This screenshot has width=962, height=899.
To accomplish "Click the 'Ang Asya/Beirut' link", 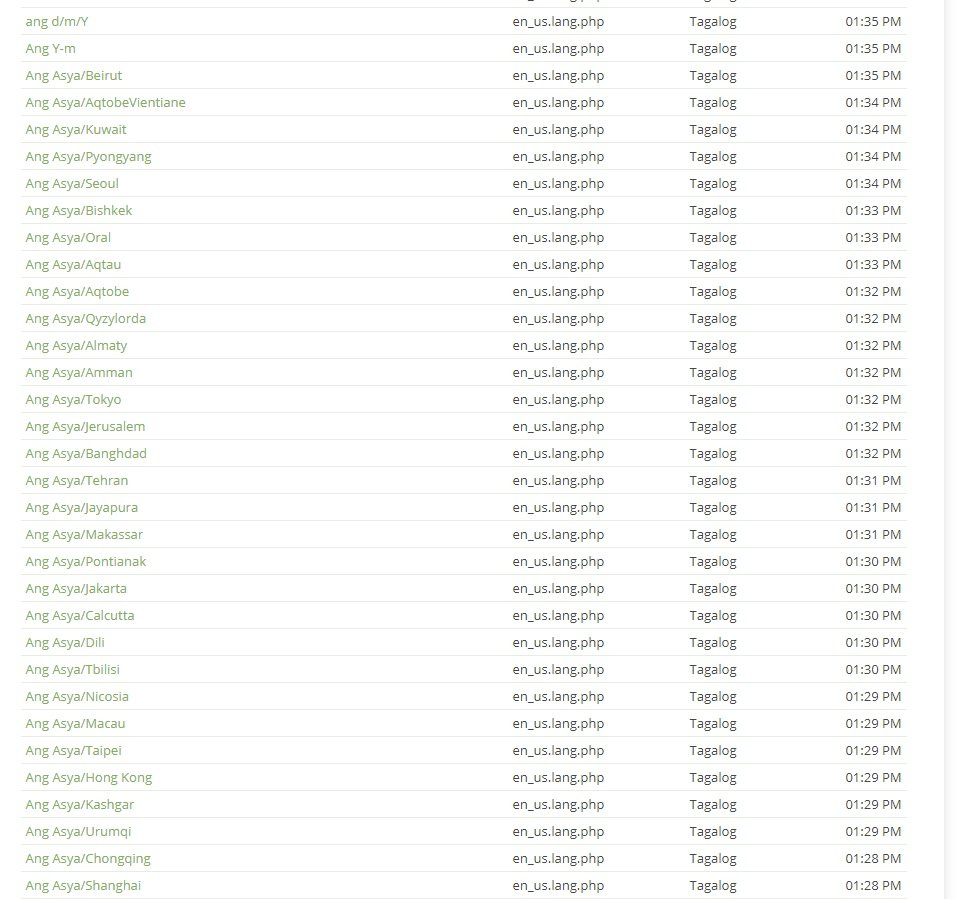I will [x=74, y=75].
